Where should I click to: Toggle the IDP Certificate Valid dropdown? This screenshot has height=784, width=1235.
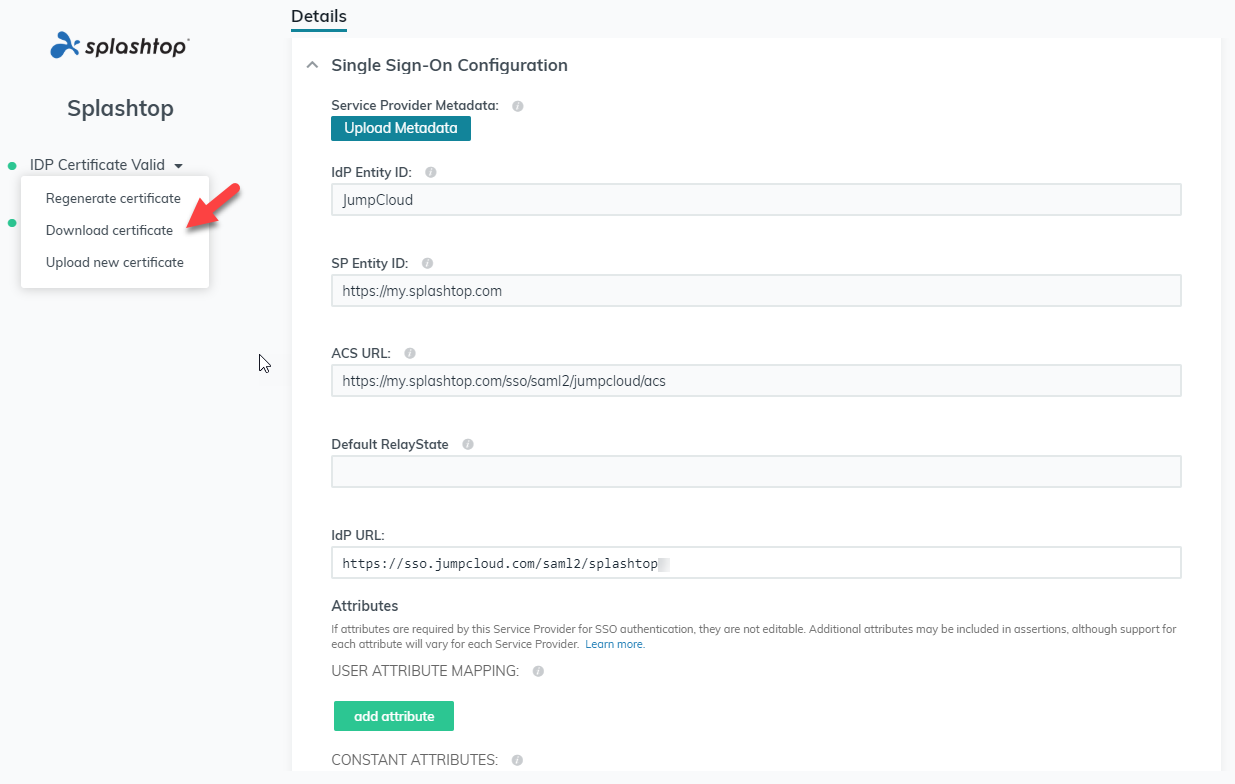106,165
